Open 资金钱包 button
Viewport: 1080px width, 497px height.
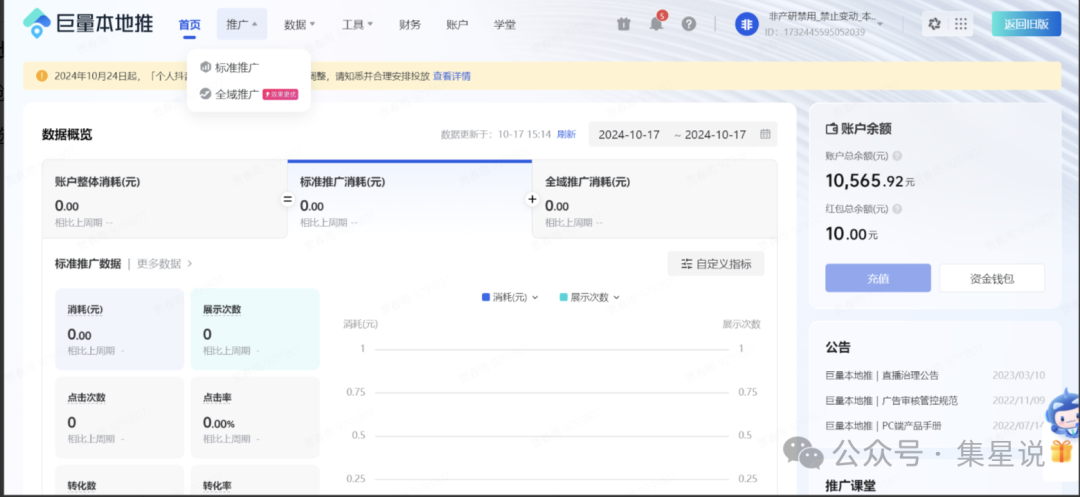click(992, 278)
